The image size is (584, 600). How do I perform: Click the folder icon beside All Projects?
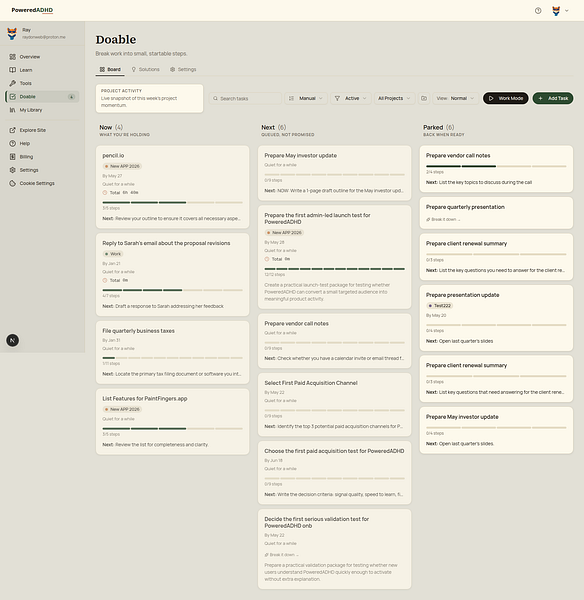[424, 98]
